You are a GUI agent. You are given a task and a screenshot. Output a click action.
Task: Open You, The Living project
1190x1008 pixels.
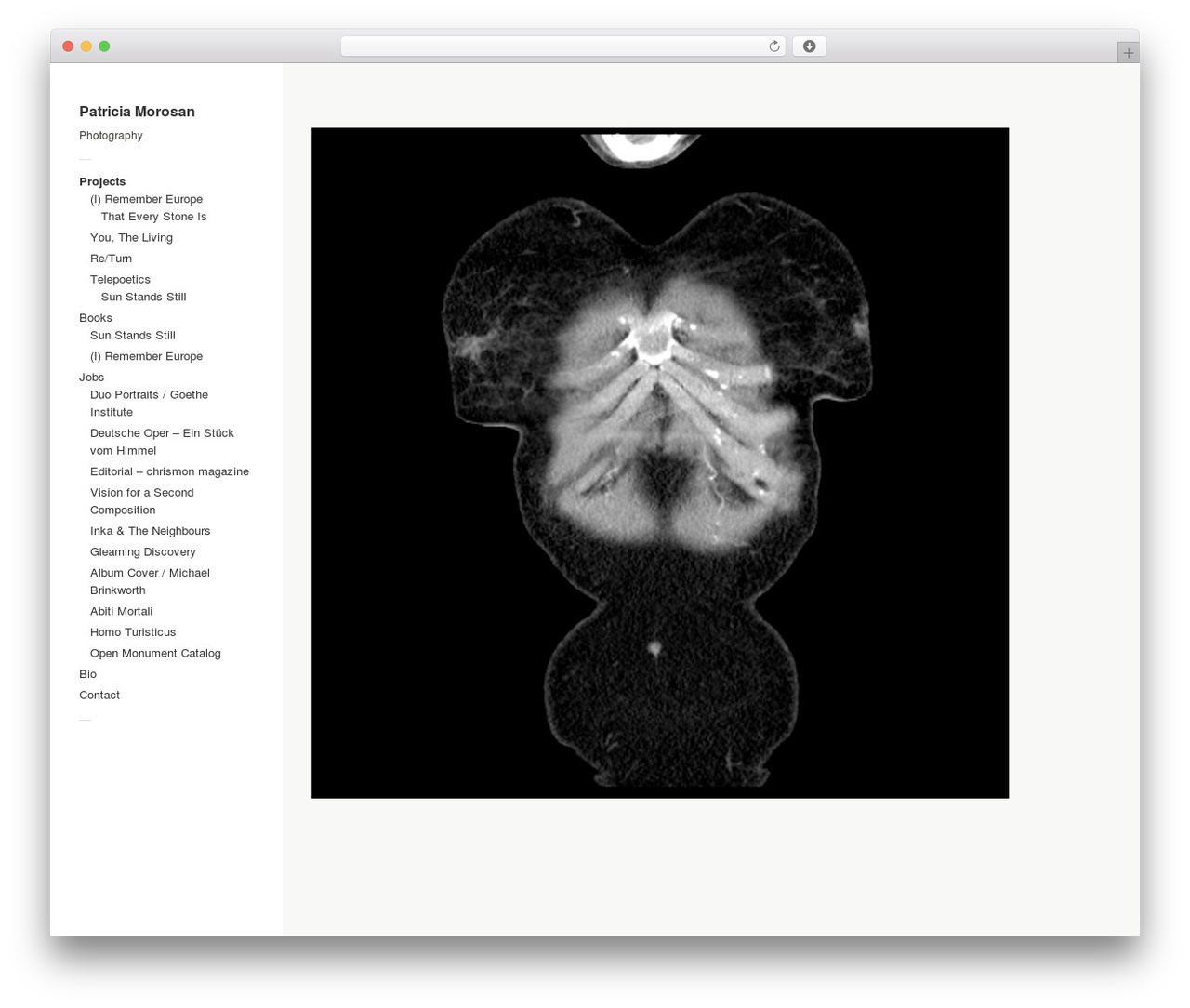[131, 237]
